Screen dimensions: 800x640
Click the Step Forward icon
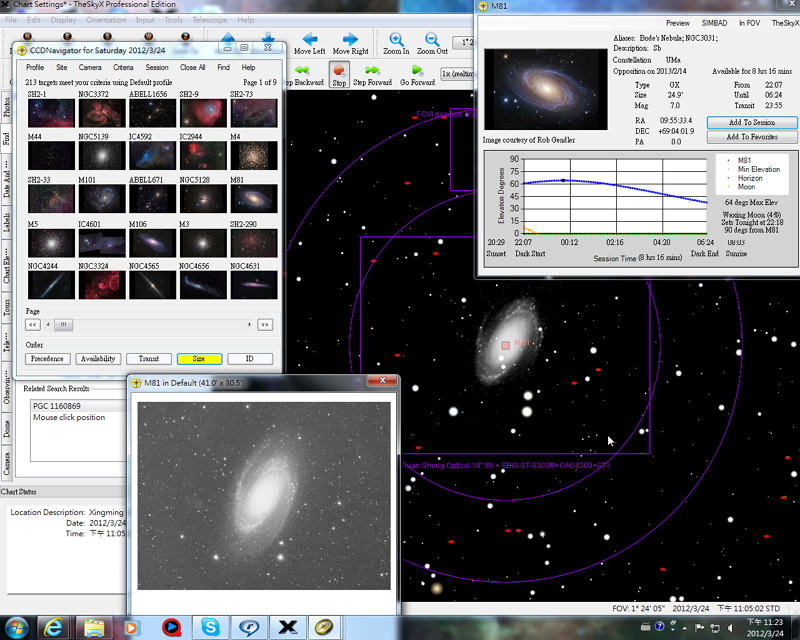[372, 70]
